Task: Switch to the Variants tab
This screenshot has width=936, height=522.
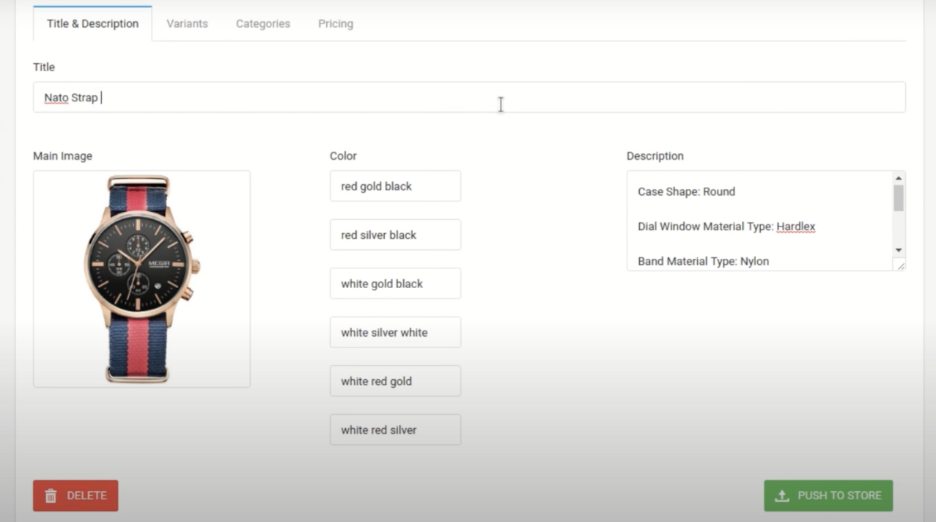Action: click(187, 24)
